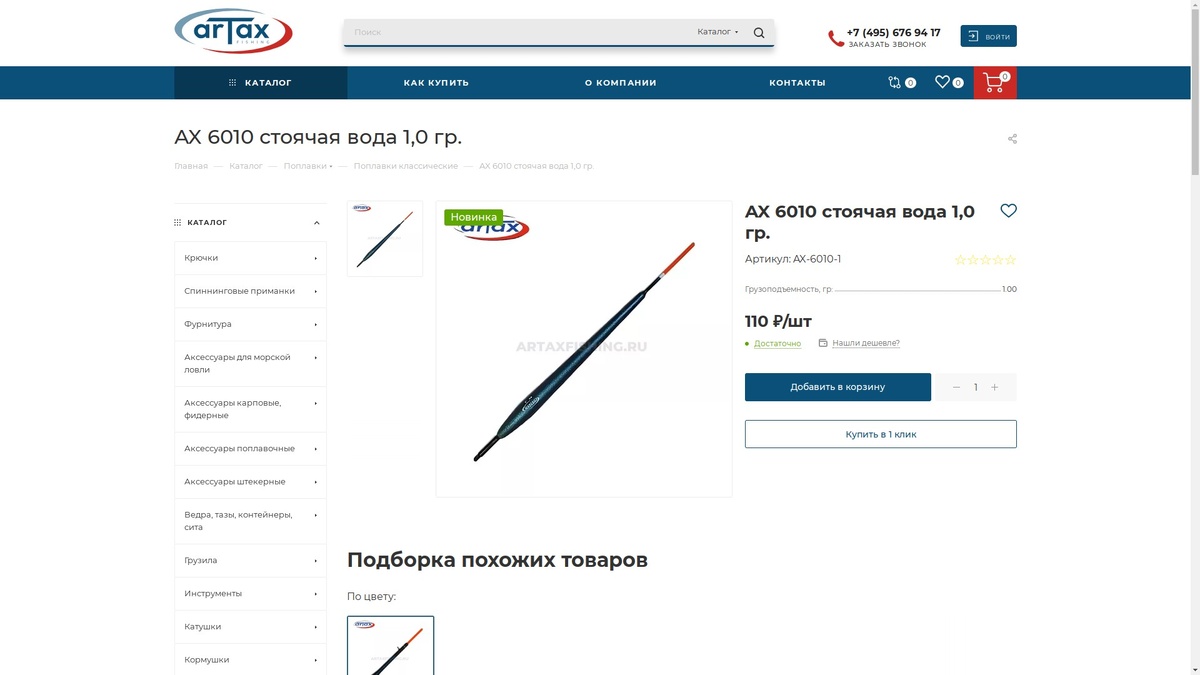Open Кормушки sidebar category
The image size is (1200, 675).
(250, 660)
